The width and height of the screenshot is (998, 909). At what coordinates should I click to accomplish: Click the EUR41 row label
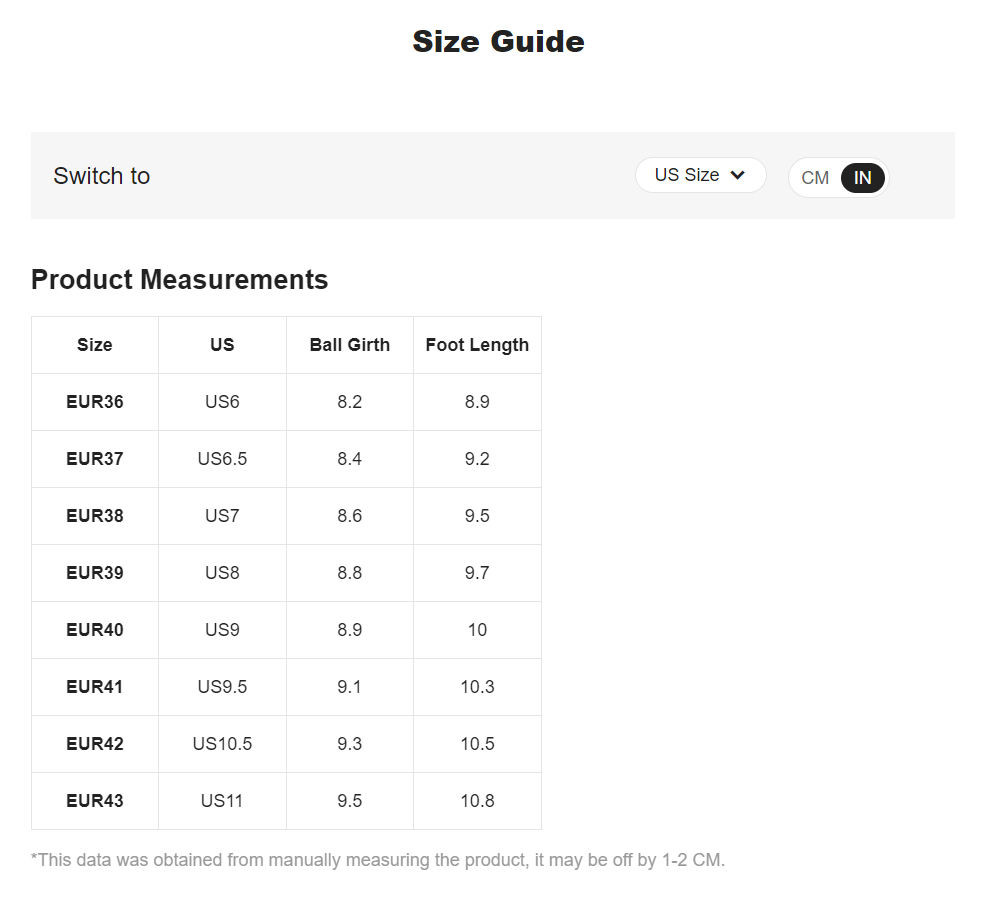(x=95, y=687)
